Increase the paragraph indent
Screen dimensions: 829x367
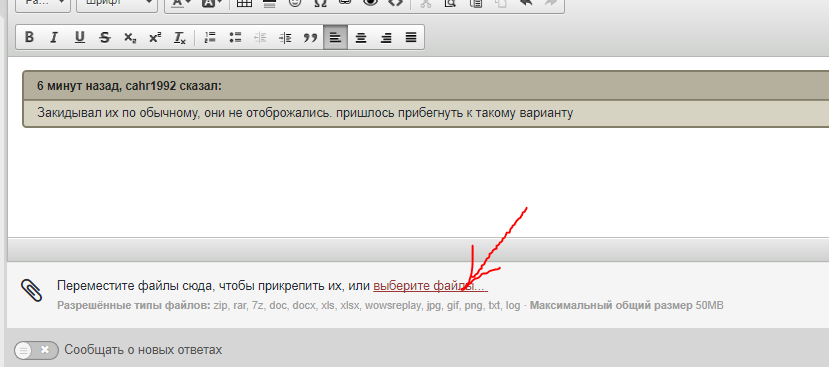pyautogui.click(x=285, y=38)
